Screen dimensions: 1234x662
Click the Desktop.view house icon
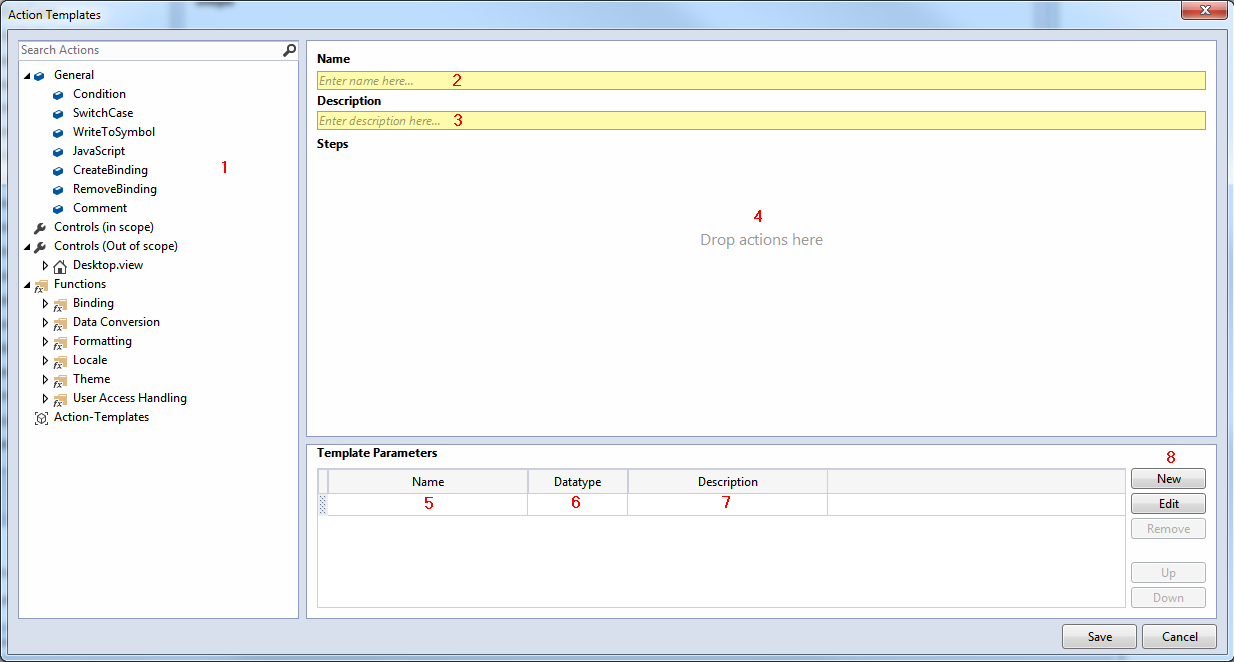(60, 266)
